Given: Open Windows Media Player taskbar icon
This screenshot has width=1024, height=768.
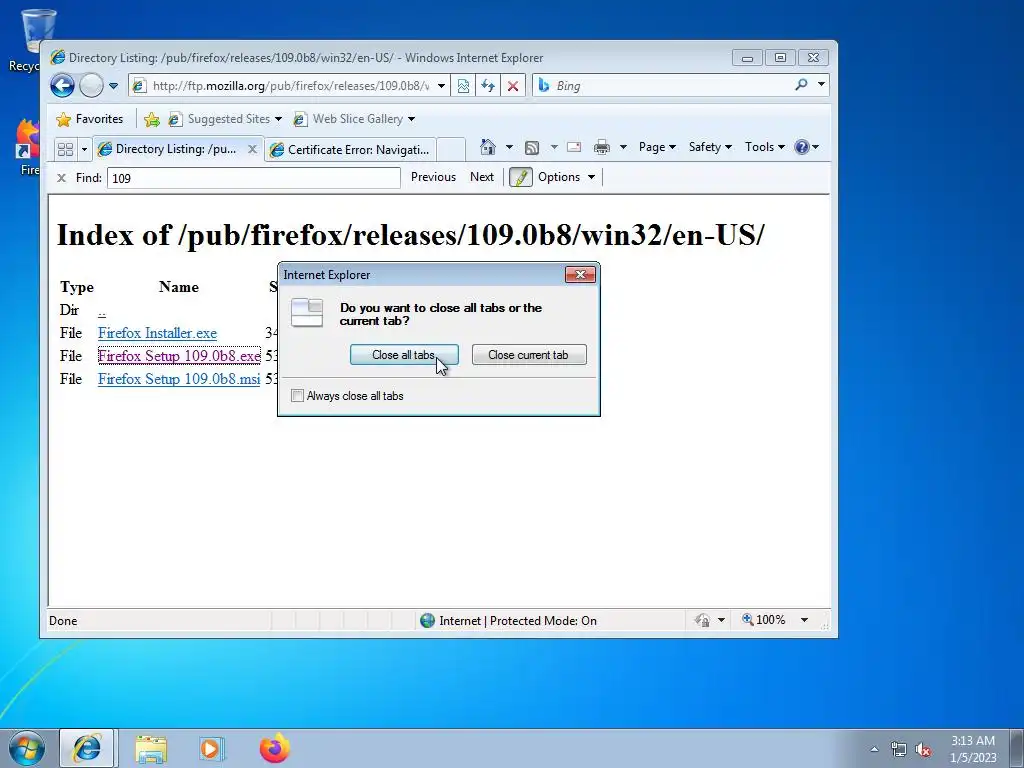Looking at the screenshot, I should pos(212,749).
